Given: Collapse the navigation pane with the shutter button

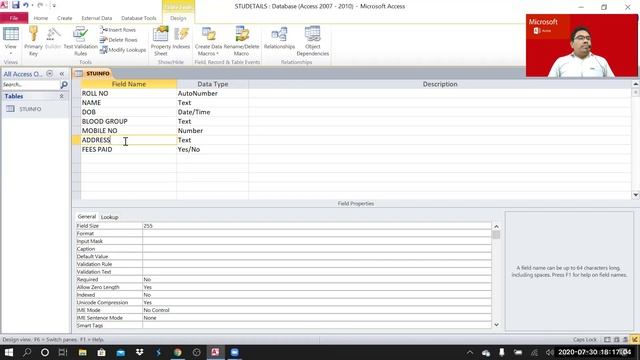Looking at the screenshot, I should pos(62,74).
